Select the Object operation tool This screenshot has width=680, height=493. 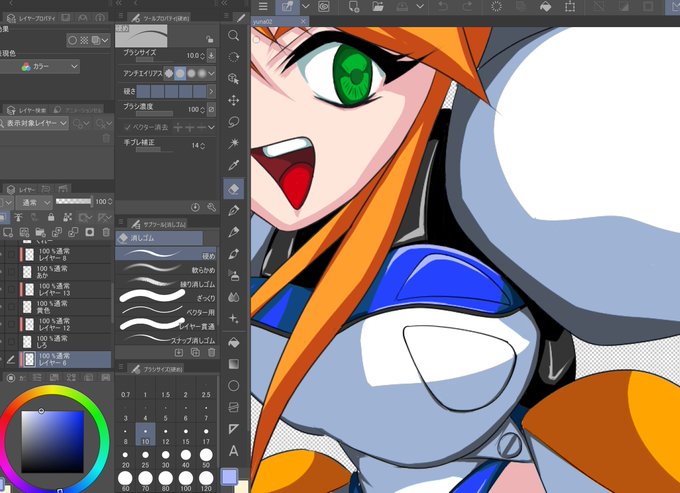point(233,79)
